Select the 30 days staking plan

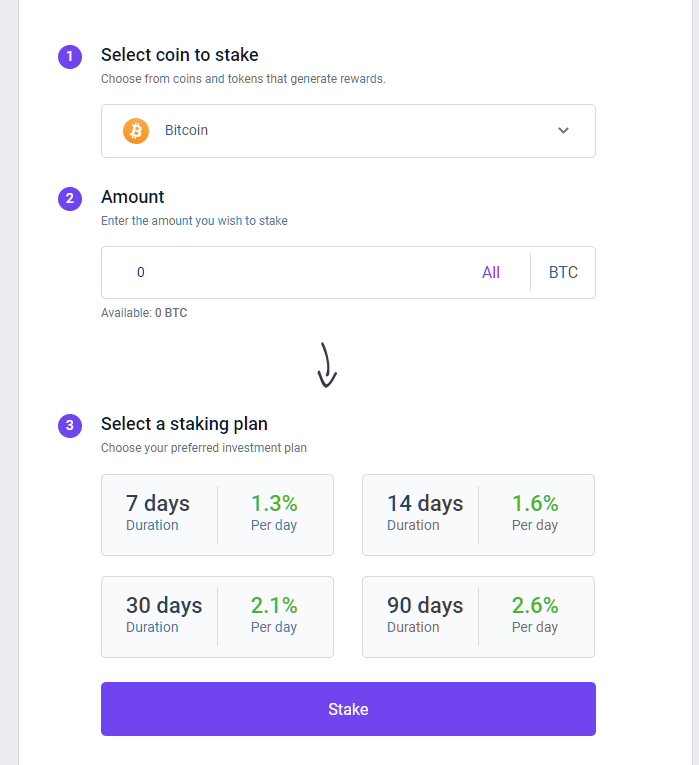[x=218, y=617]
